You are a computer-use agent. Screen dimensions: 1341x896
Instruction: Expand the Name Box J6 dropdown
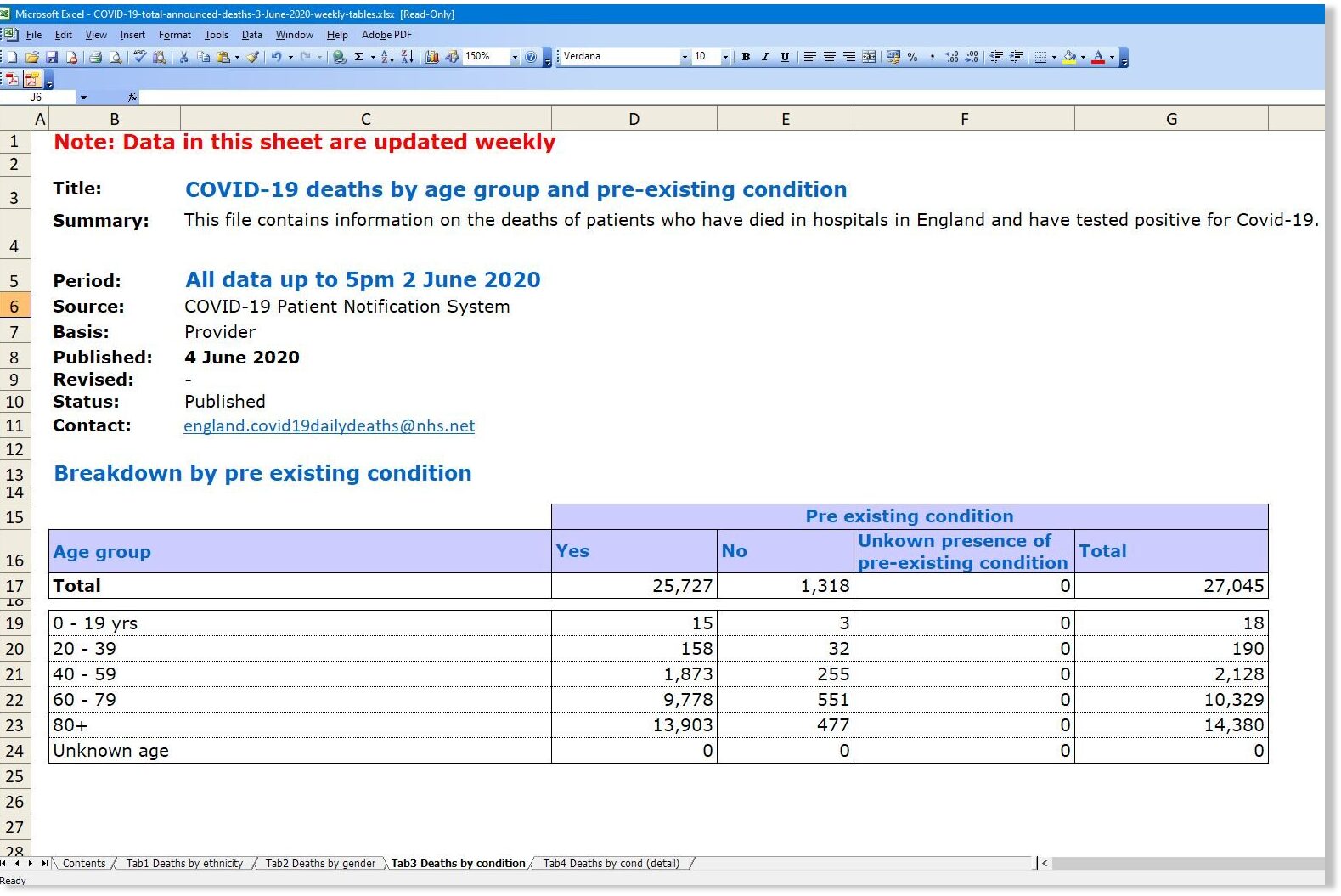[83, 98]
